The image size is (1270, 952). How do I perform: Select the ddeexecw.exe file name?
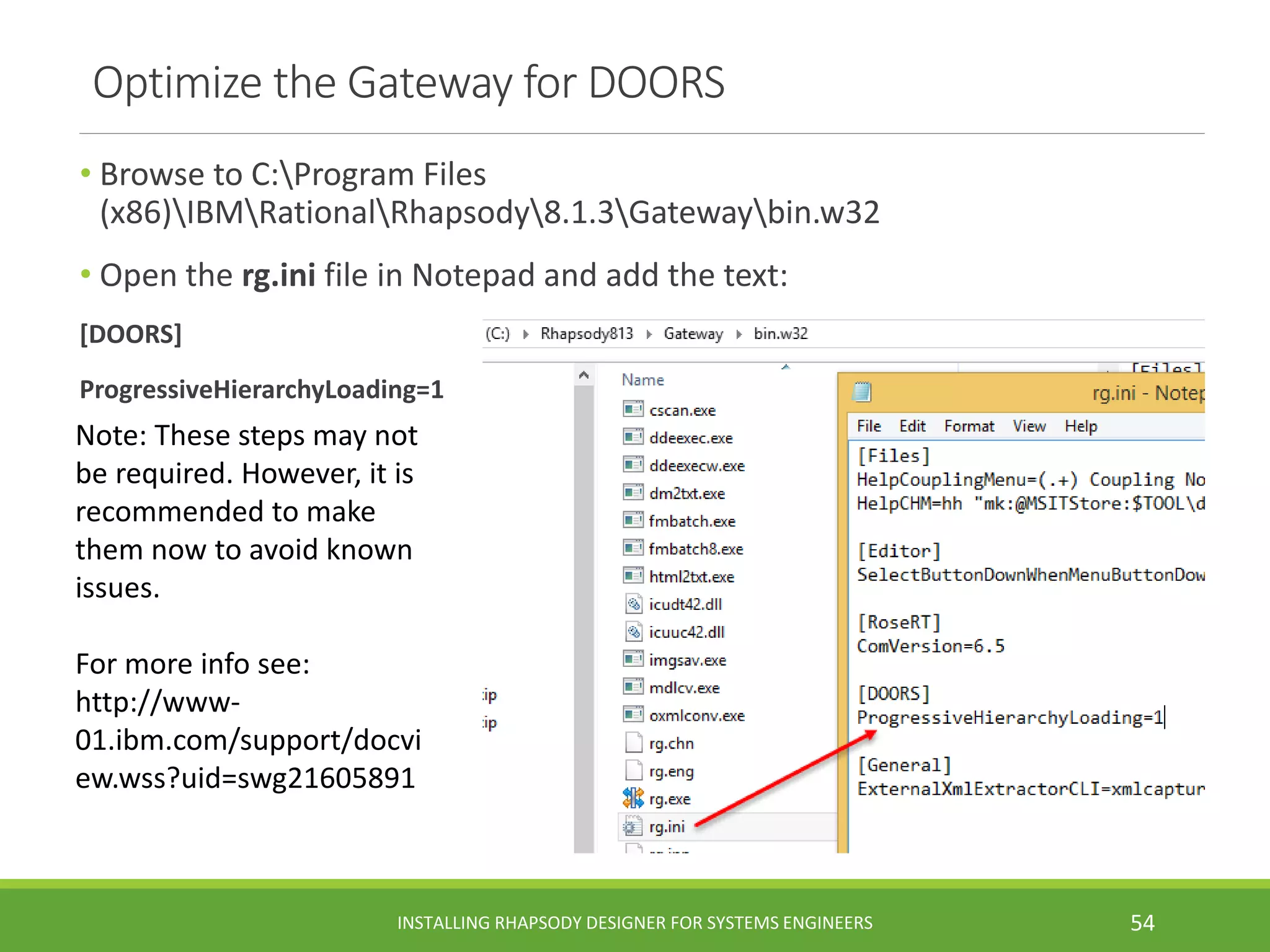point(697,465)
